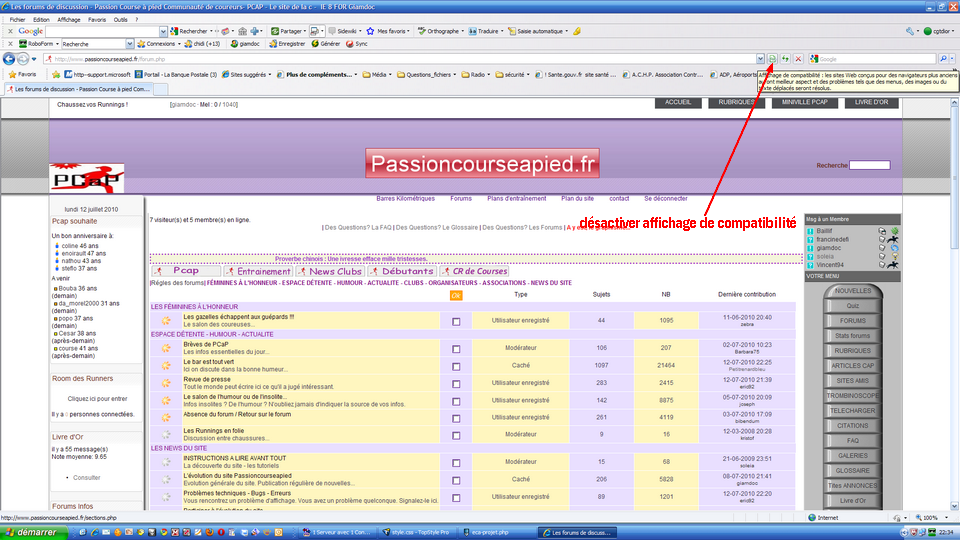The height and width of the screenshot is (540, 960).
Task: Click RoboForm Sync button
Action: 357,44
